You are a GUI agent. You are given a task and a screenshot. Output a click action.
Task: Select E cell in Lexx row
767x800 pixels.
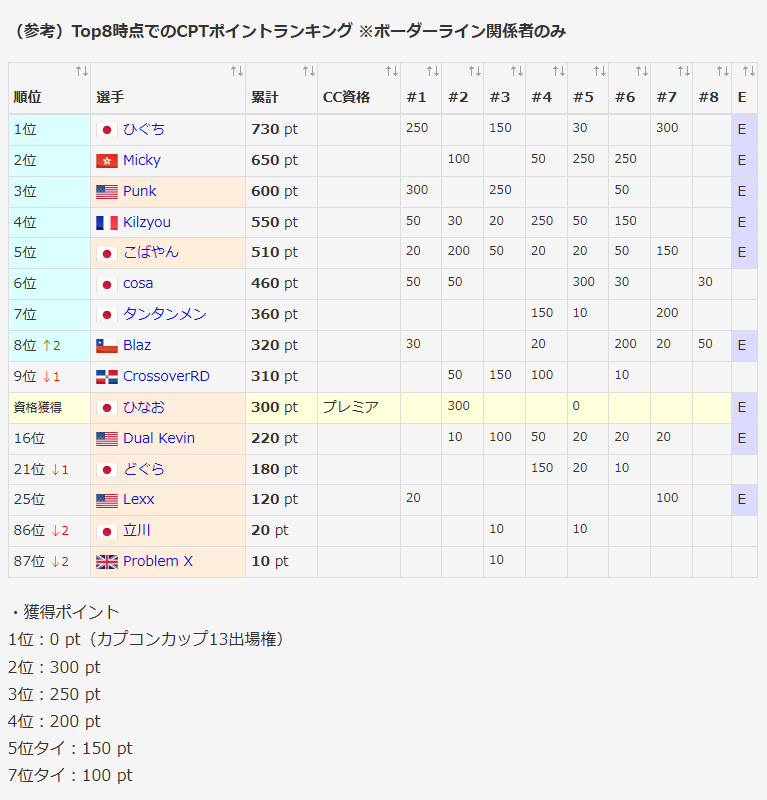(744, 500)
